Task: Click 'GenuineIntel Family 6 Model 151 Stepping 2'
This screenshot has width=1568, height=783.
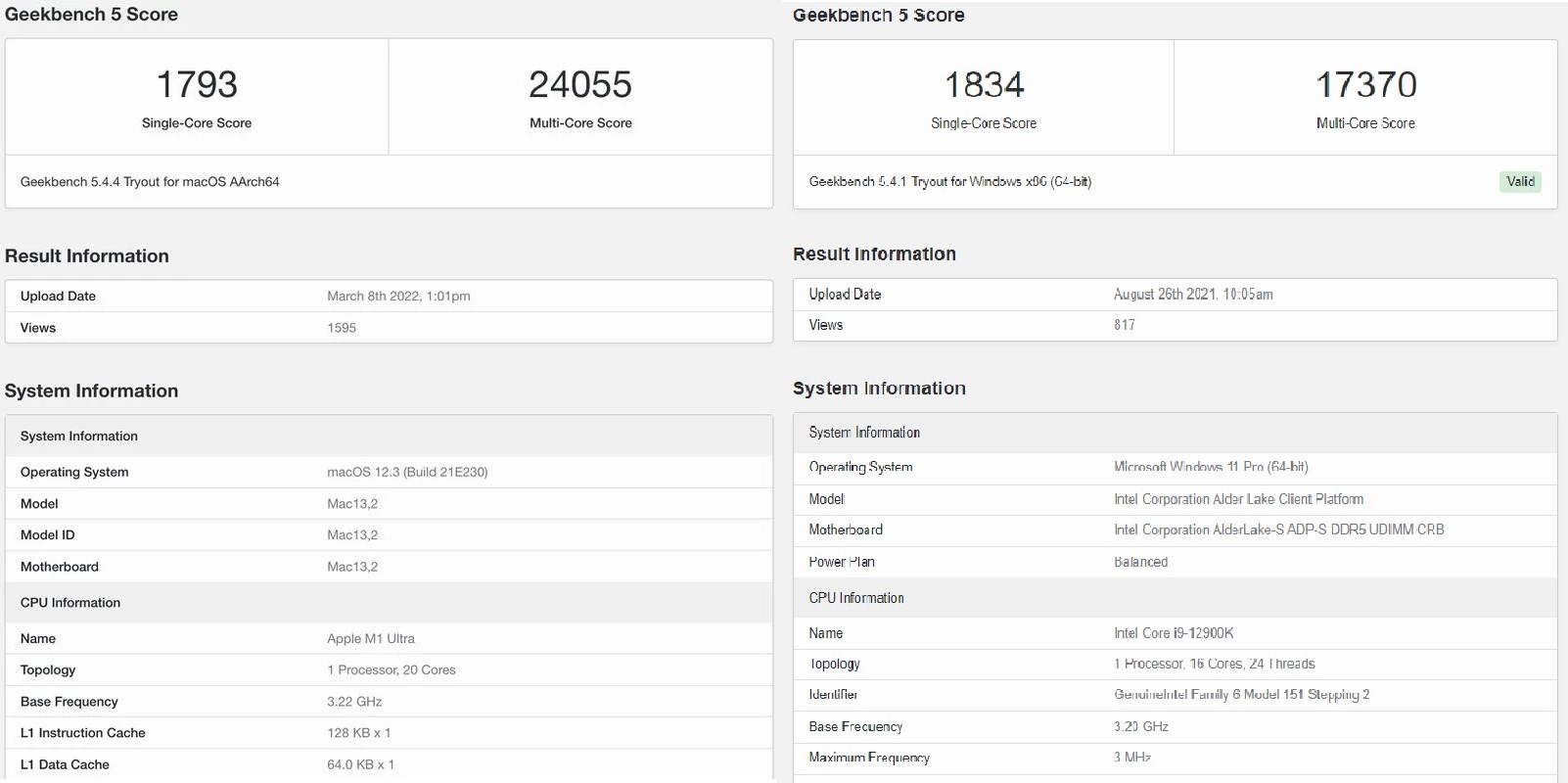Action: click(1242, 695)
